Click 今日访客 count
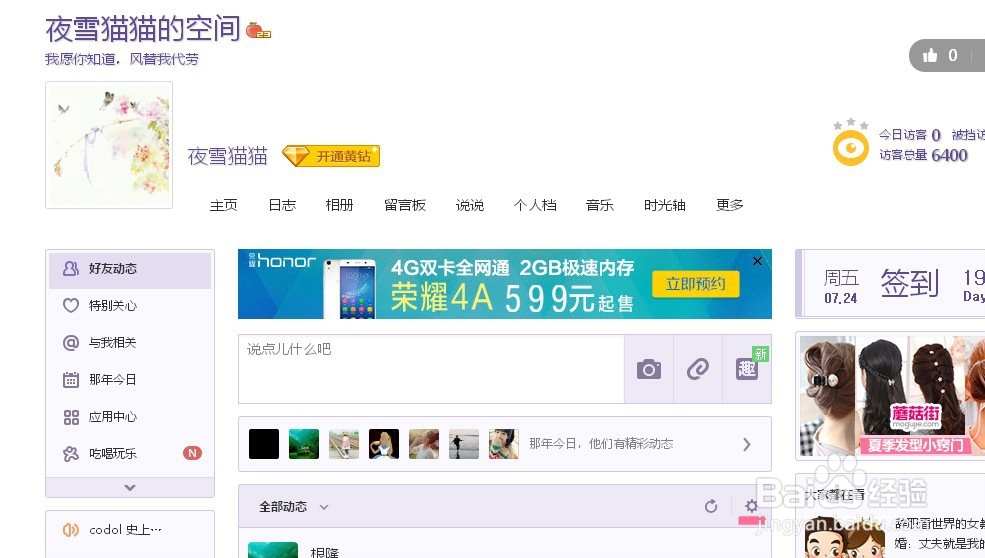The image size is (985, 558). click(x=910, y=135)
